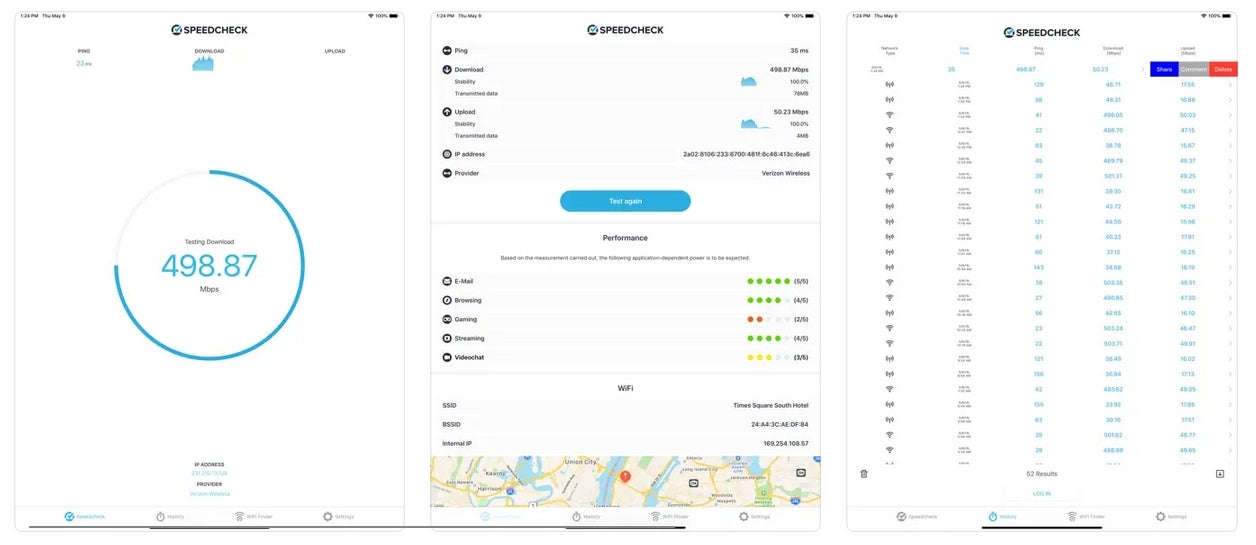Open chevron of row with download 496.05
This screenshot has height=545, width=1256.
pyautogui.click(x=1230, y=115)
